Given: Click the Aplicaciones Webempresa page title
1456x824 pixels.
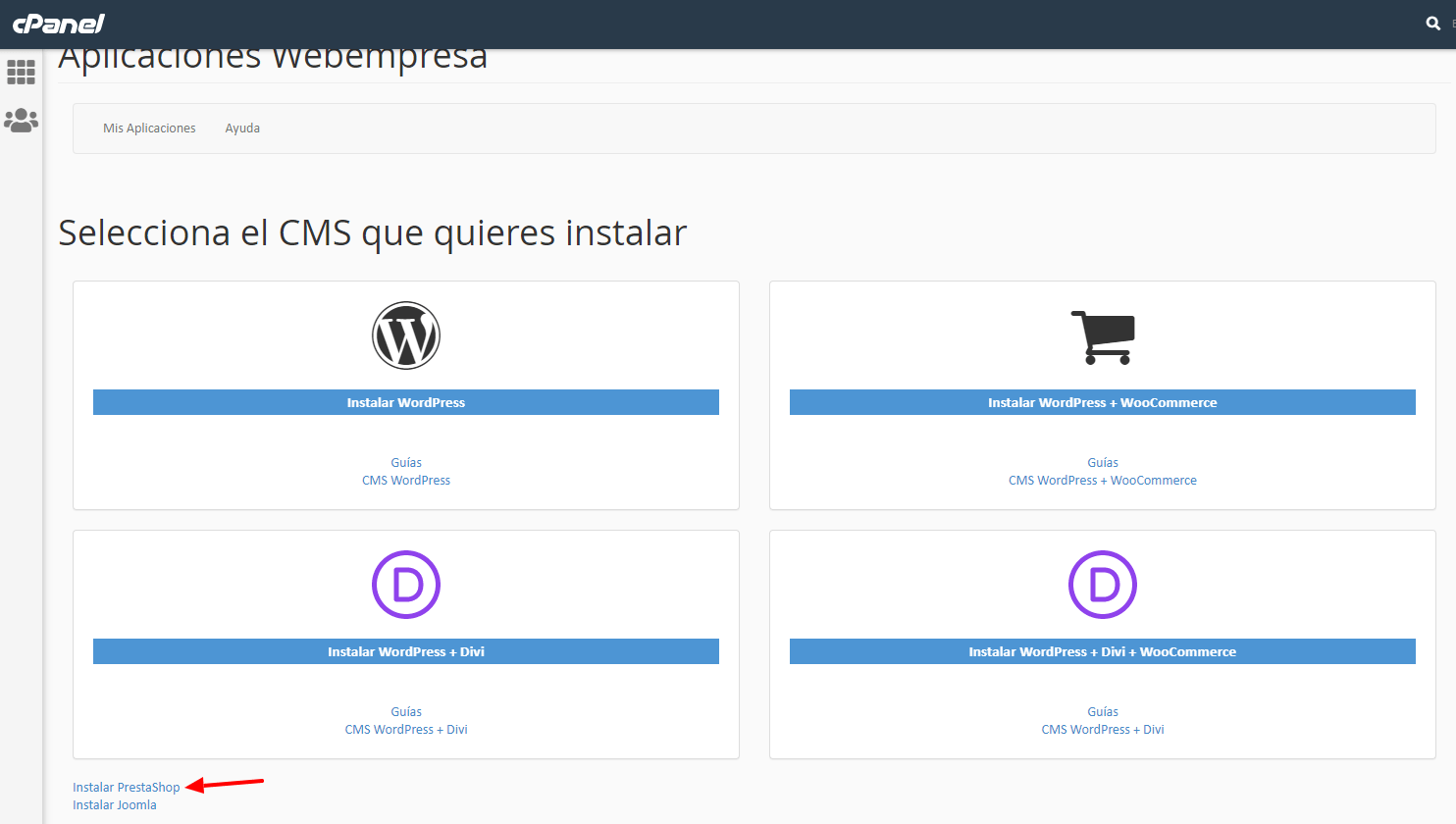Looking at the screenshot, I should point(273,59).
